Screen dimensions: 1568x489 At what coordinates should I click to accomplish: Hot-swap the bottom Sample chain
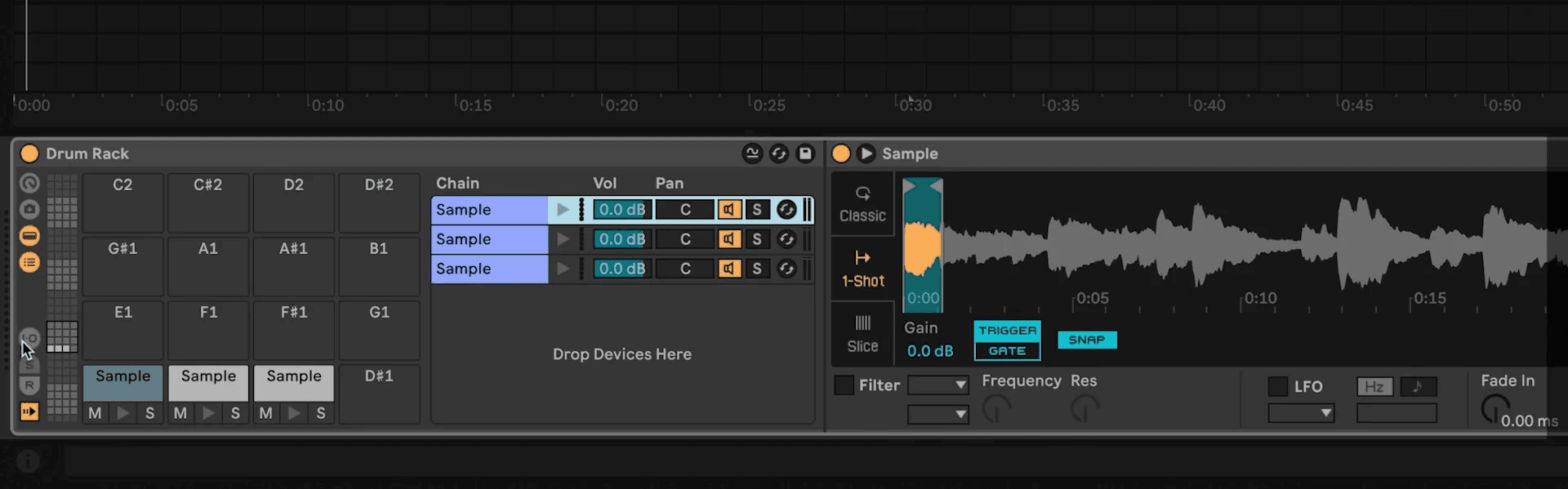click(786, 269)
